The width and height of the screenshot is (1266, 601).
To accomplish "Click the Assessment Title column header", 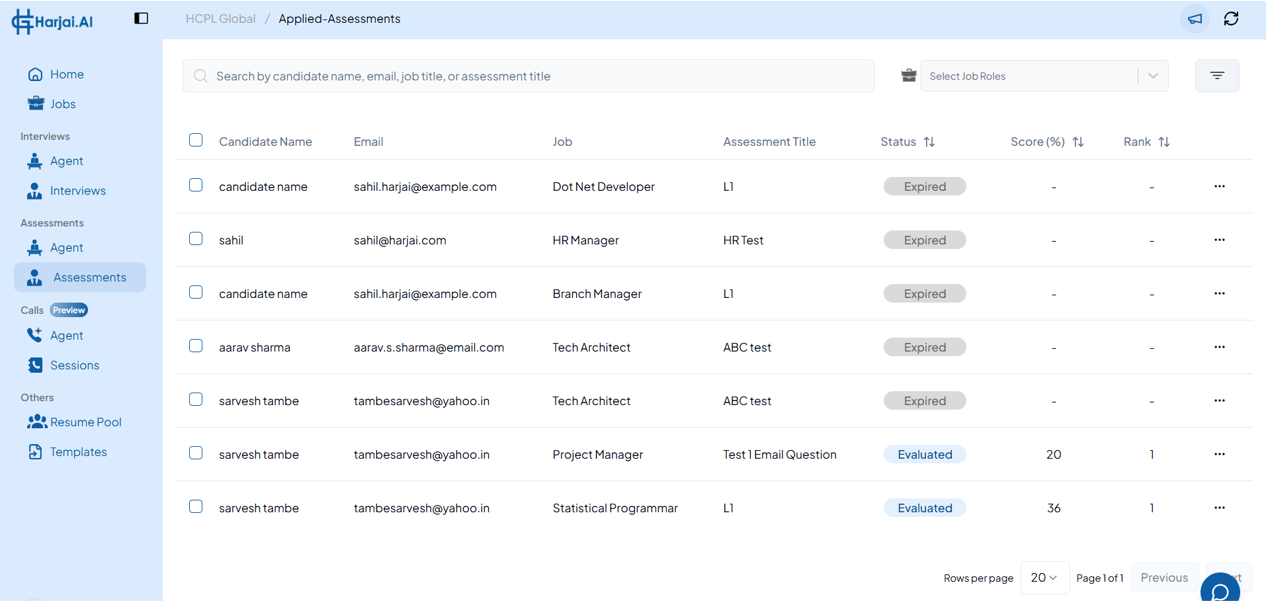I will click(769, 142).
